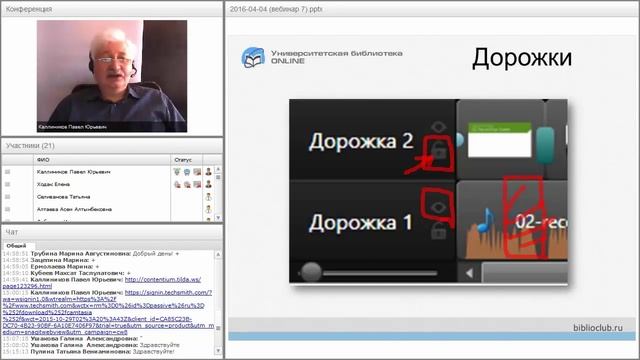This screenshot has width=640, height=360.
Task: Click the participants list scroll-up arrow
Action: 218,169
